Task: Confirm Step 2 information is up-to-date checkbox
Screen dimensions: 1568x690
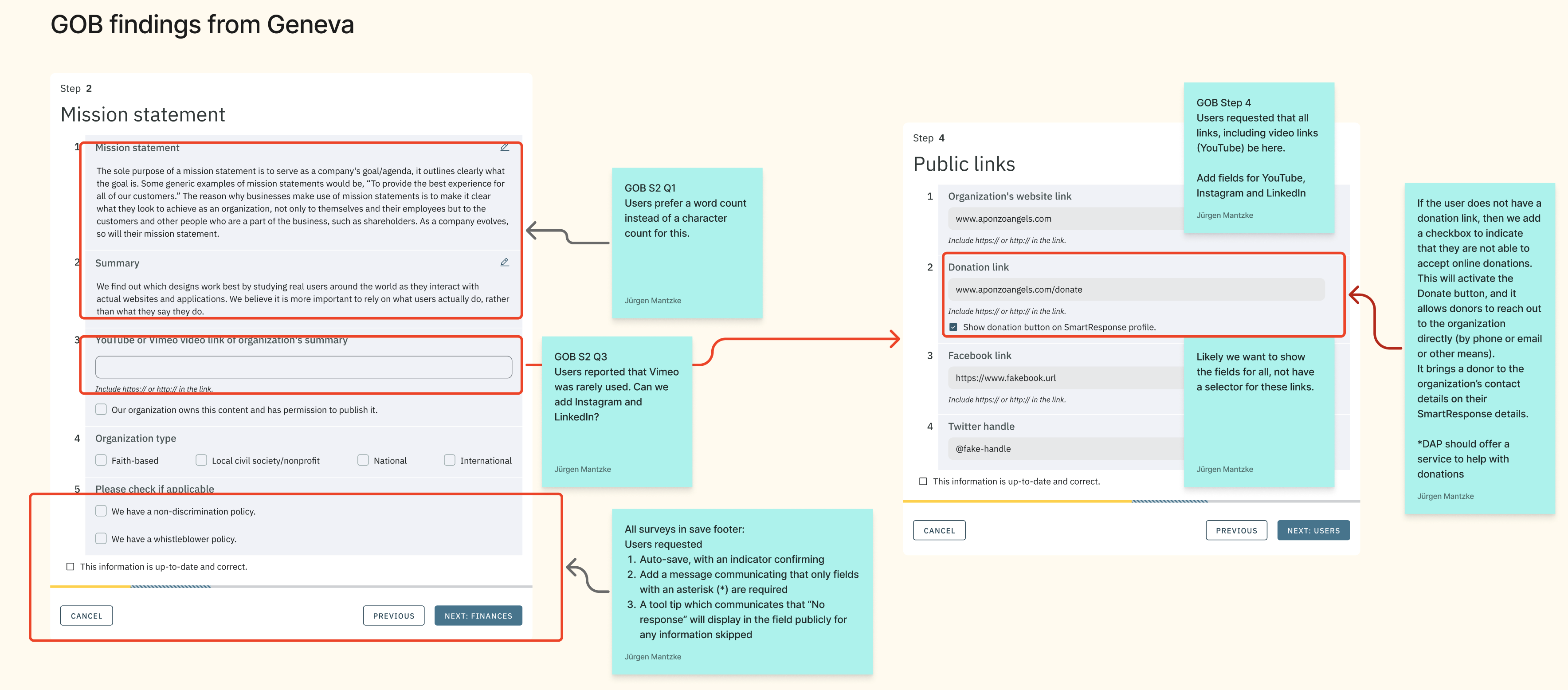Action: [70, 566]
